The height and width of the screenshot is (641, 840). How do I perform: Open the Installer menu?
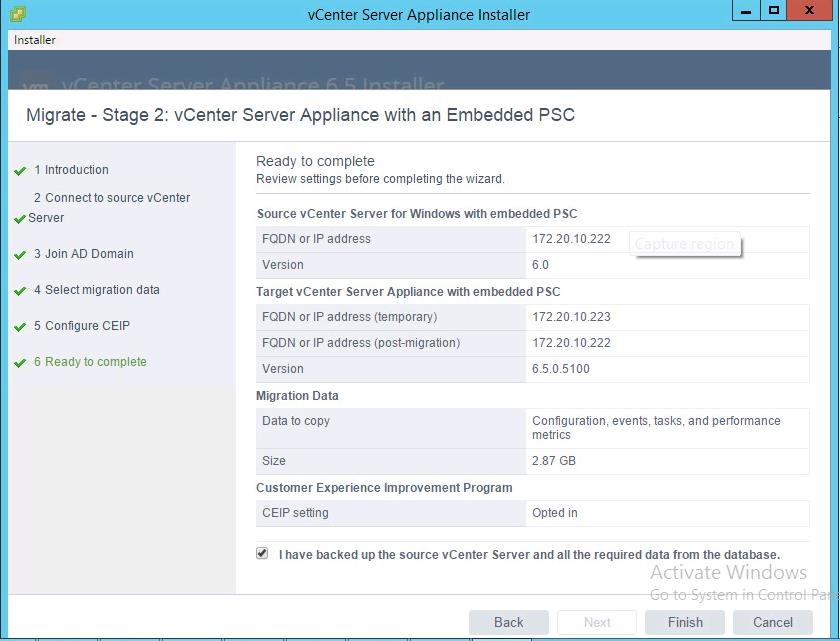pos(35,40)
